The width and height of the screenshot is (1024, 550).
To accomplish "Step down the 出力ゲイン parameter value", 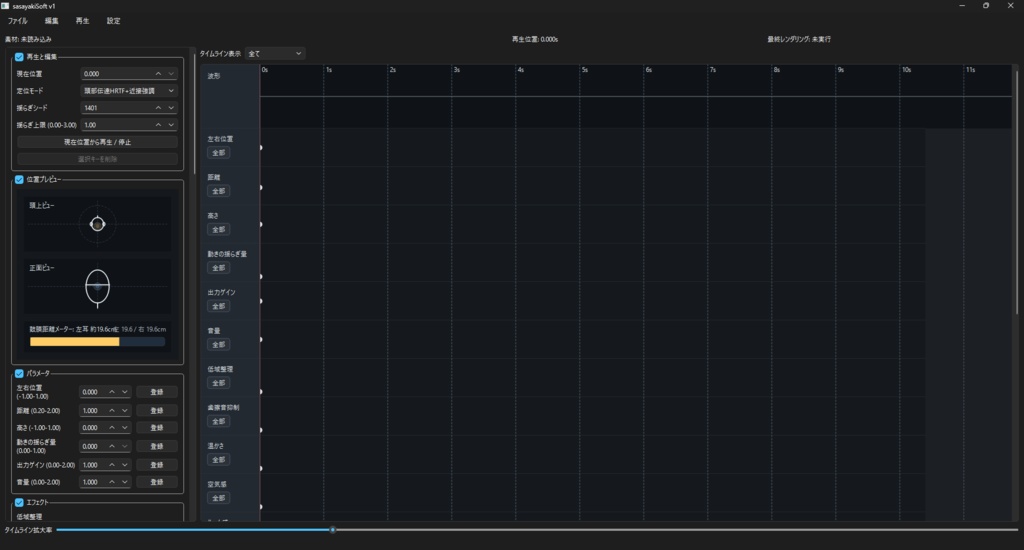I will point(125,465).
